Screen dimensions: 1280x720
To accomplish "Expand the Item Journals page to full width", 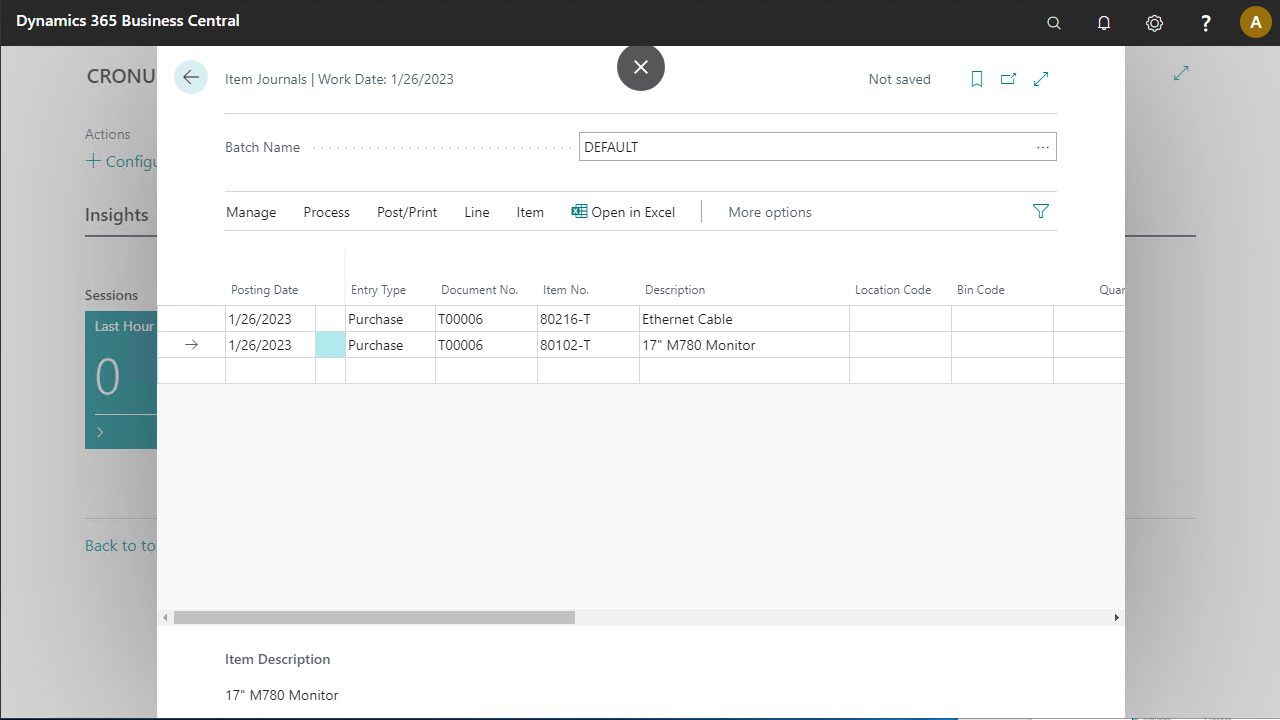I will coord(1041,79).
